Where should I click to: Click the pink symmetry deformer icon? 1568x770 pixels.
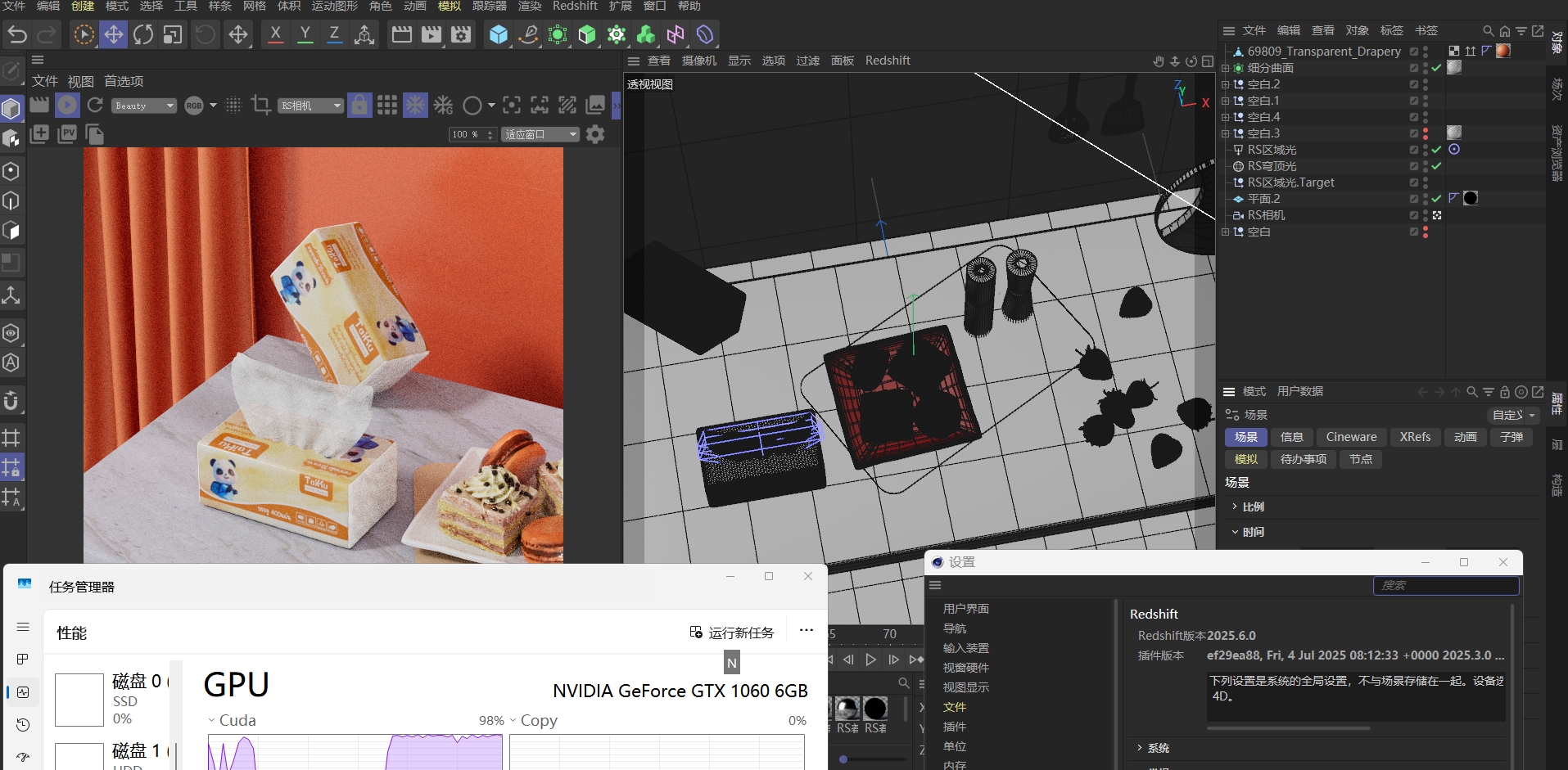tap(676, 34)
